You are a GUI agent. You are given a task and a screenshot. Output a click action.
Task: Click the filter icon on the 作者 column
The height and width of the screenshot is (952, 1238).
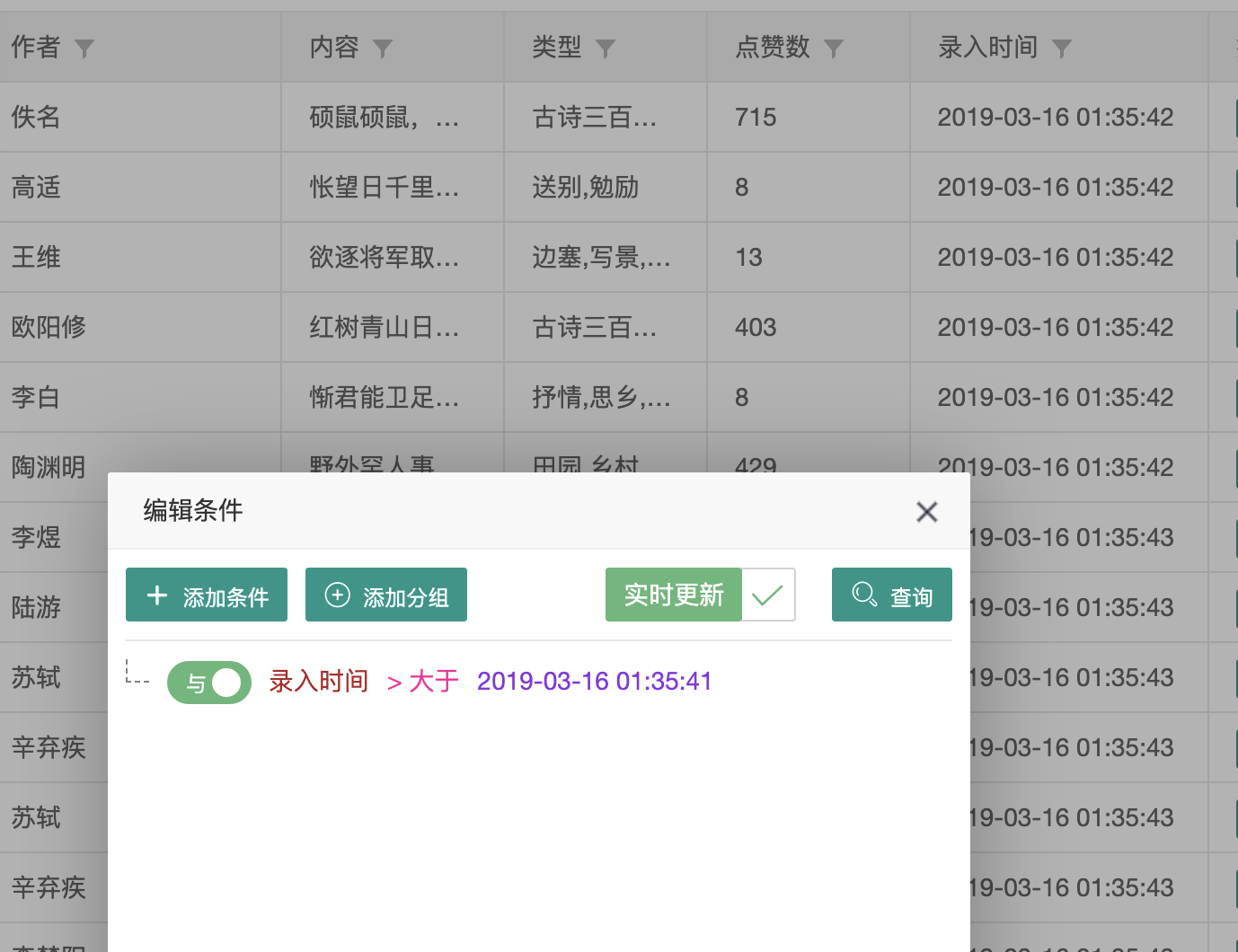[85, 49]
